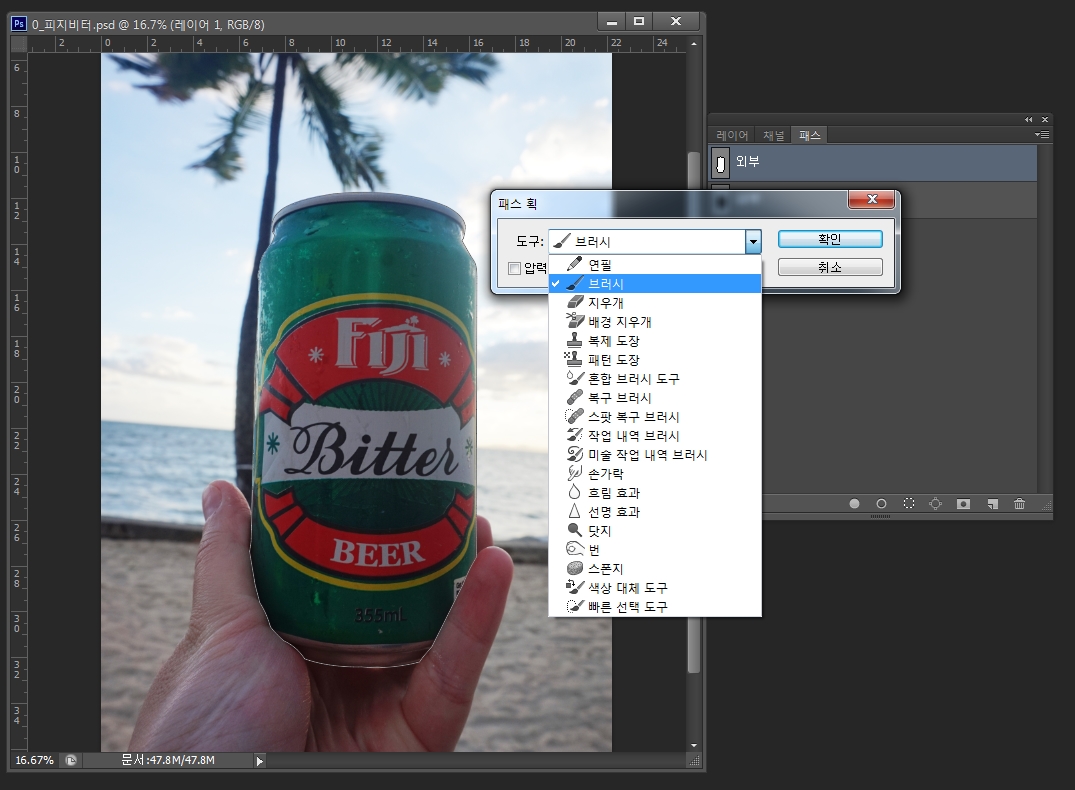The width and height of the screenshot is (1075, 790).
Task: Close the 패스 획 dialog
Action: click(x=871, y=199)
